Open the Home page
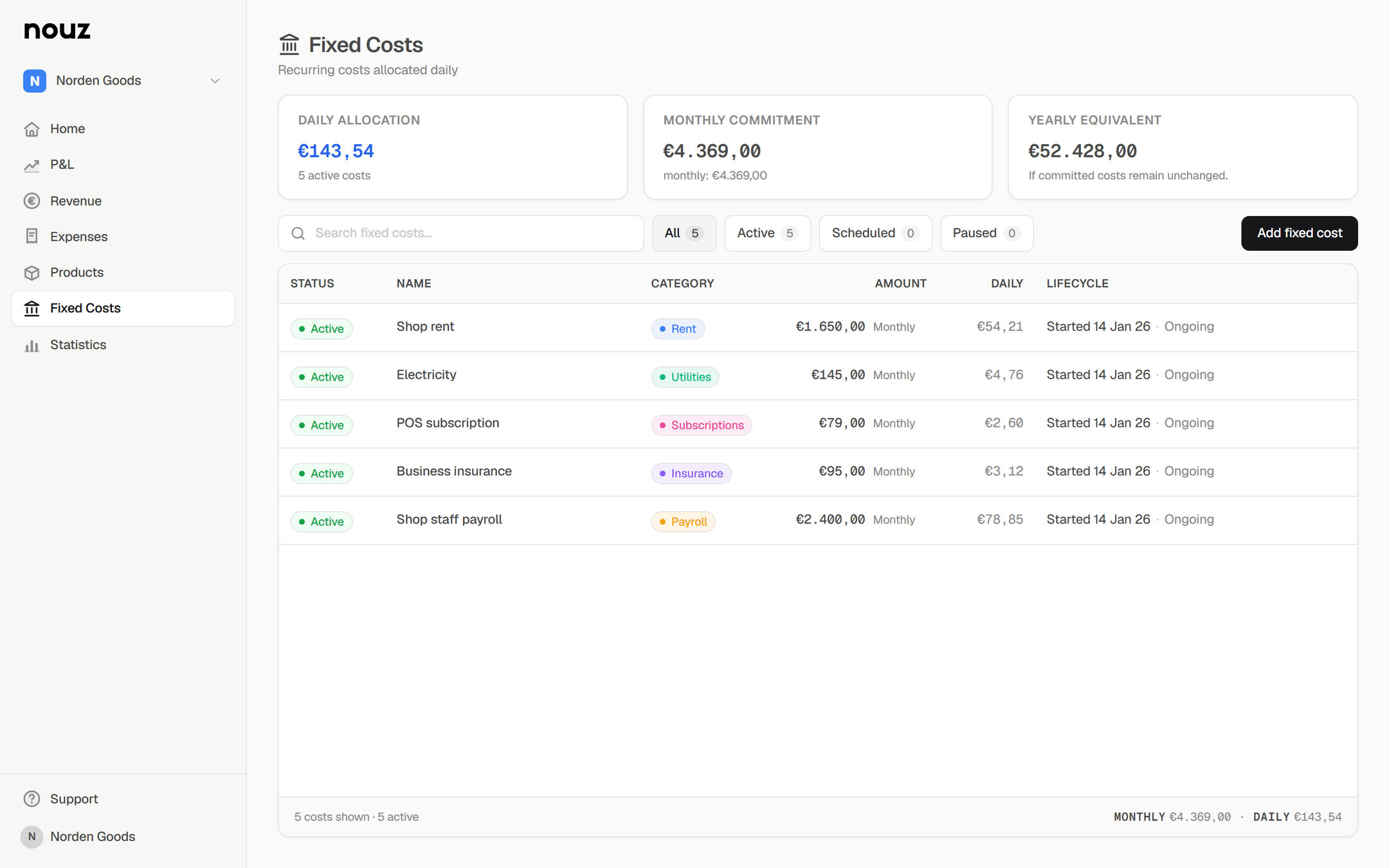 123,129
